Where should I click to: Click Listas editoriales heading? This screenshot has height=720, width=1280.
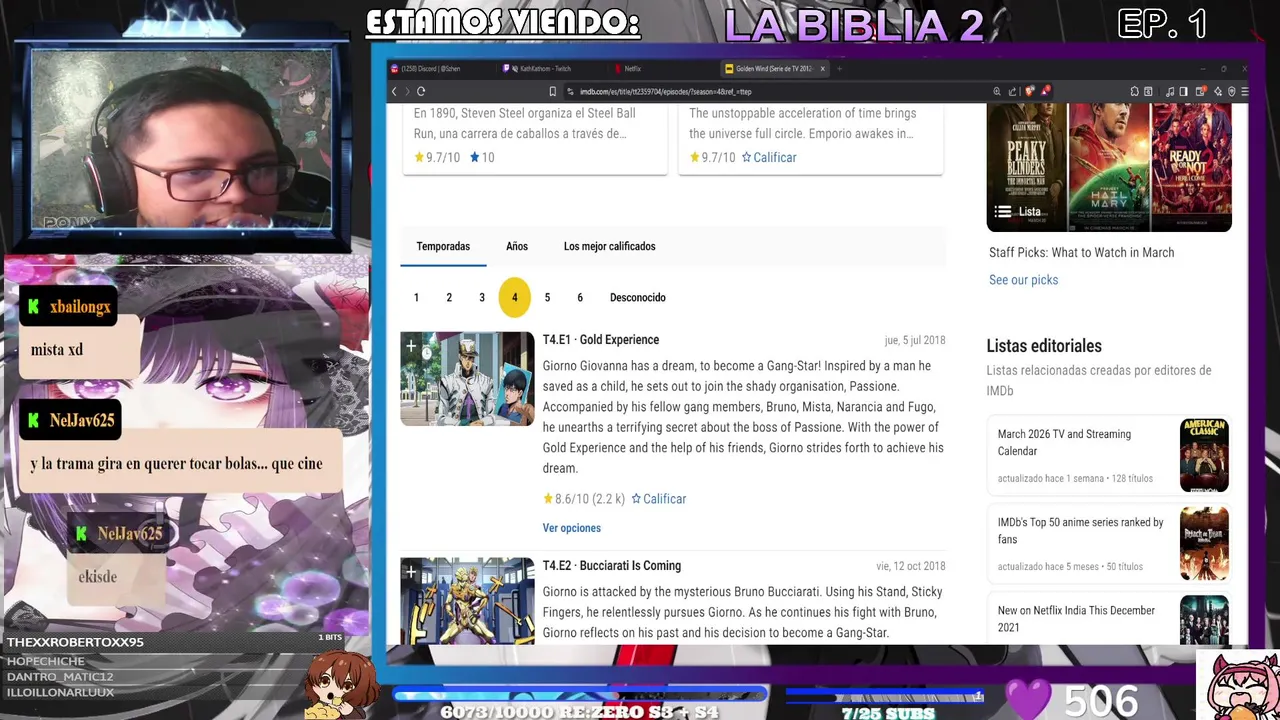[1044, 346]
